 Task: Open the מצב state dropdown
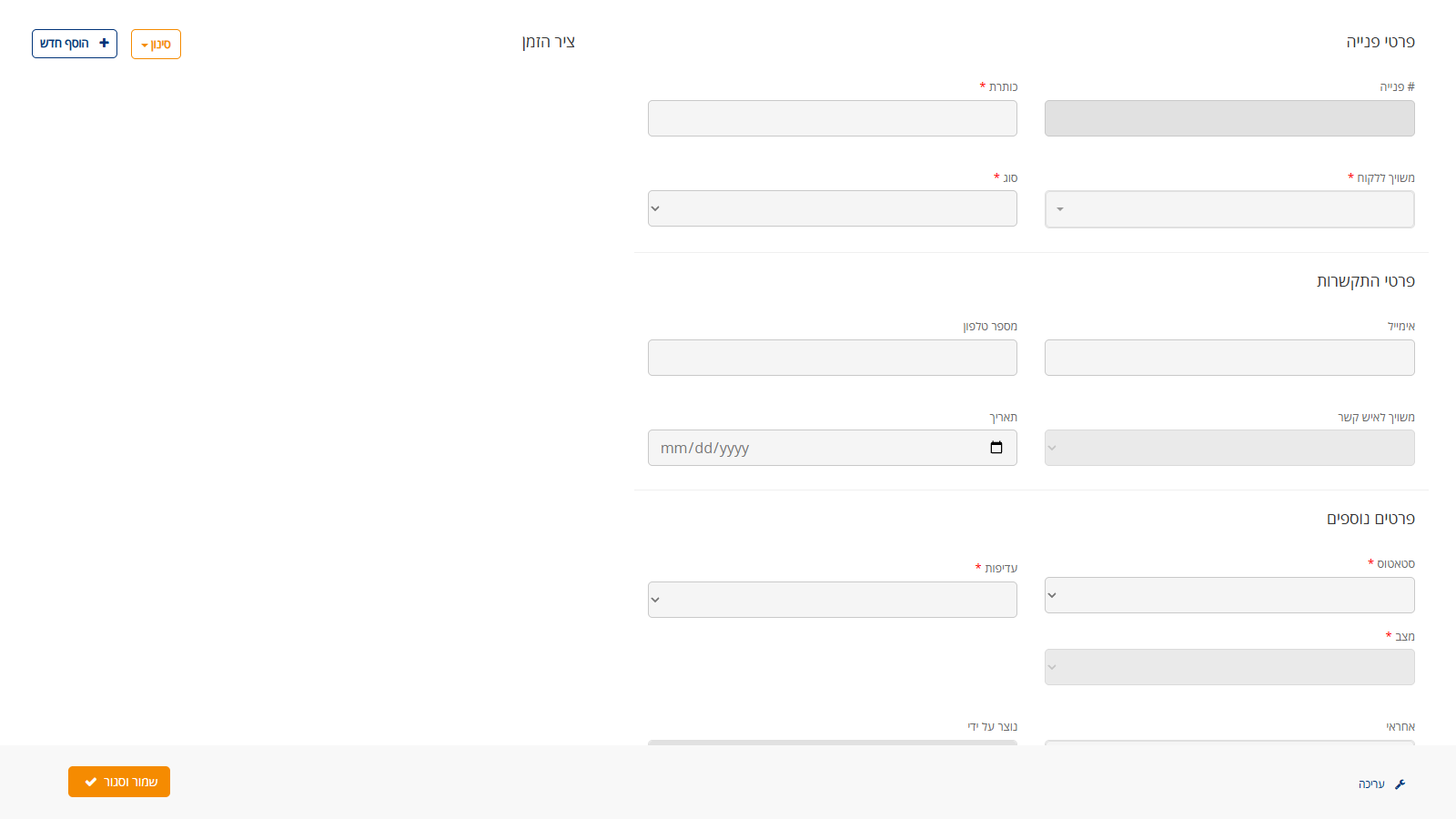point(1228,667)
